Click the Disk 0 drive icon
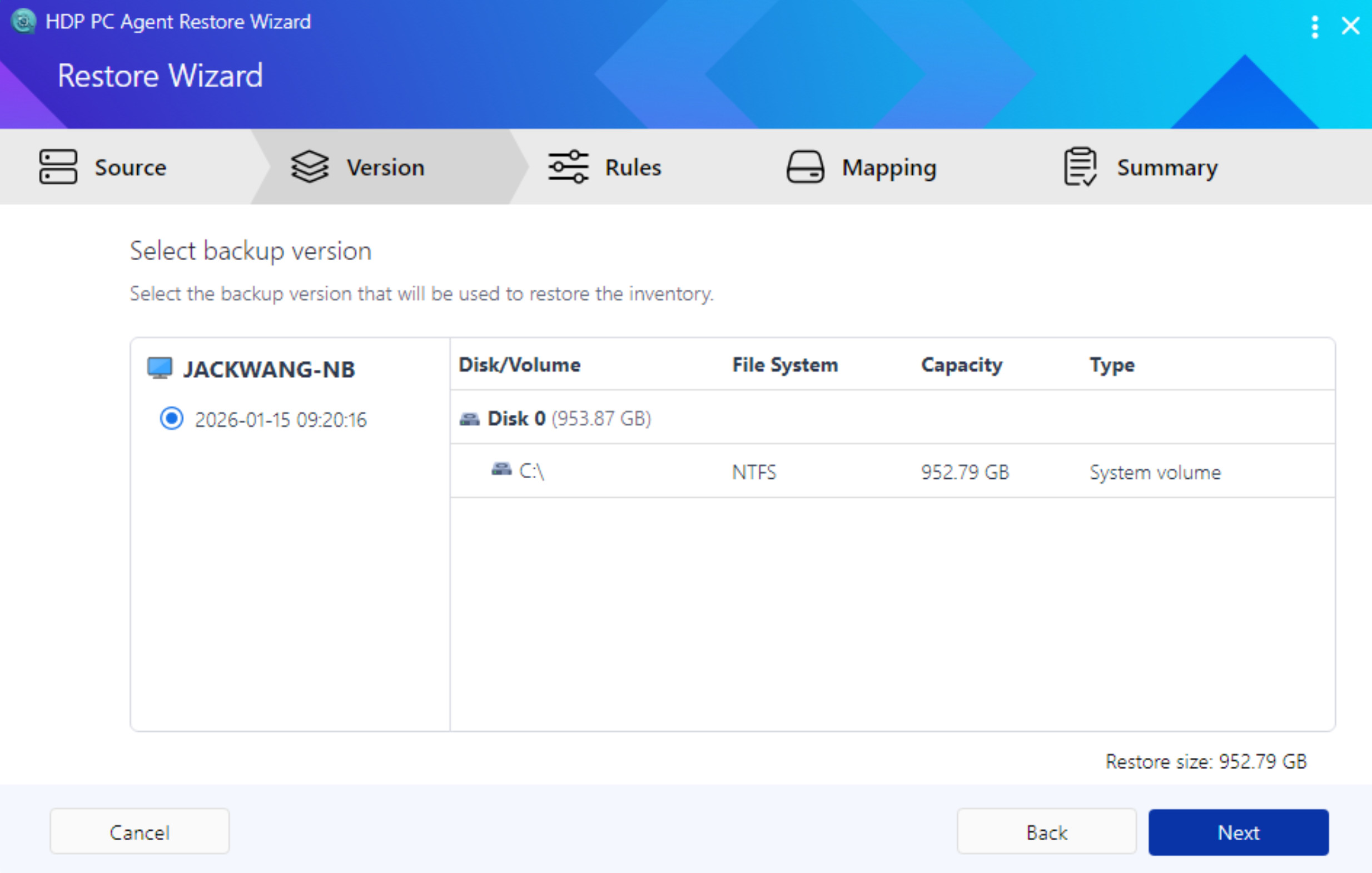Viewport: 1372px width, 873px height. tap(470, 419)
